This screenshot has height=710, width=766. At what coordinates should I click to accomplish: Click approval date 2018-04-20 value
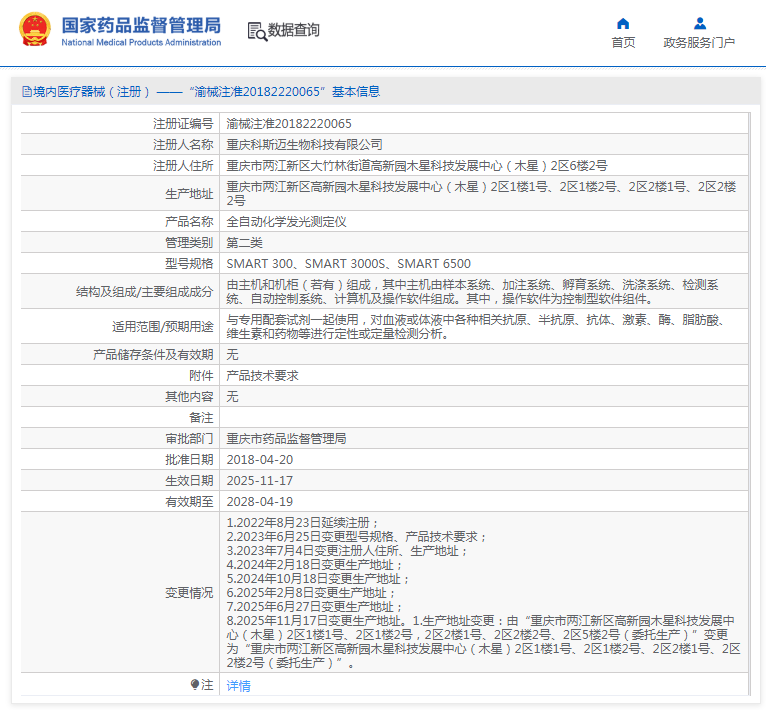click(x=260, y=459)
